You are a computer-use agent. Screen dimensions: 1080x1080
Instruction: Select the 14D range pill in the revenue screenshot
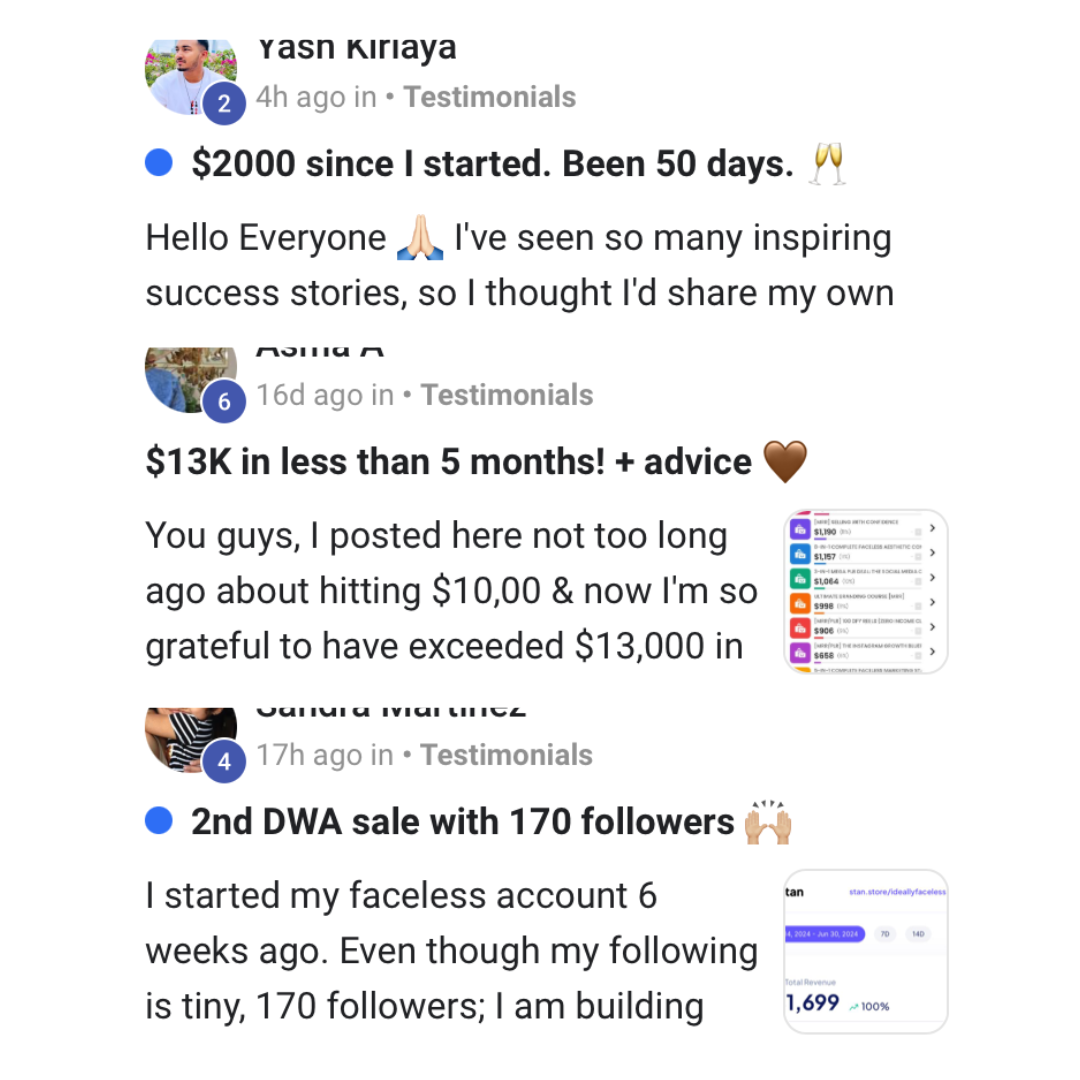coord(917,934)
